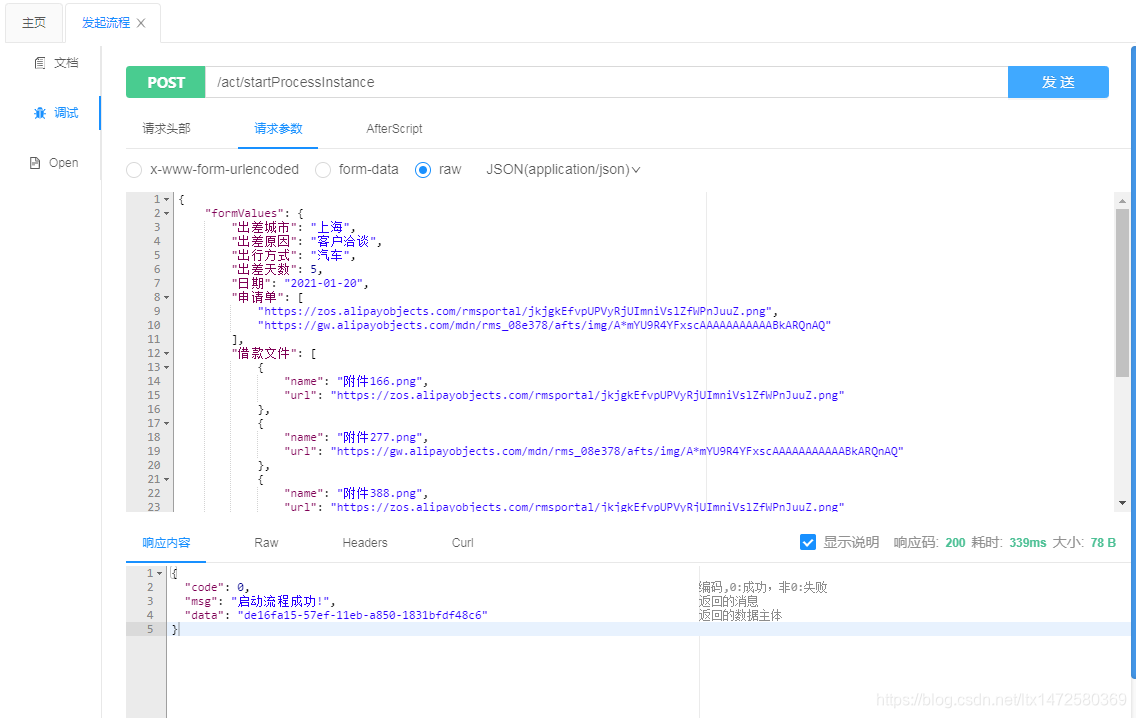The width and height of the screenshot is (1136, 718).
Task: Collapse the 借款文件 array on line 12
Action: point(166,352)
